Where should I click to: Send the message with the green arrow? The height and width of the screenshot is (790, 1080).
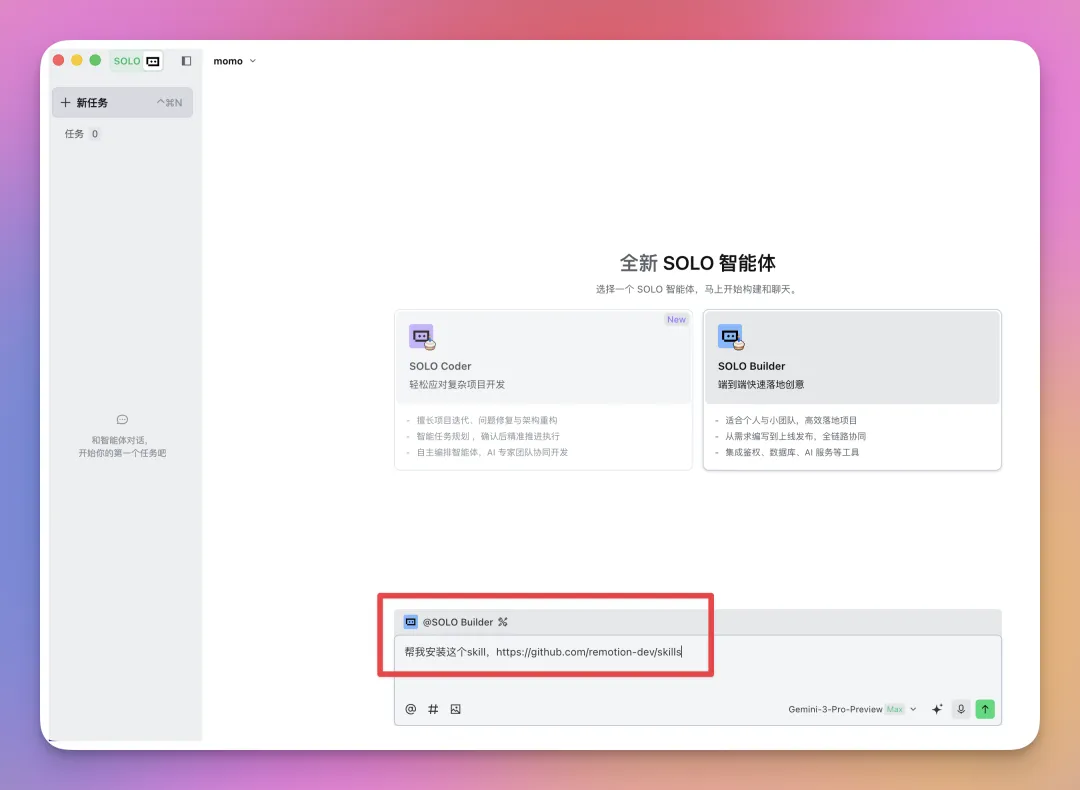point(985,709)
